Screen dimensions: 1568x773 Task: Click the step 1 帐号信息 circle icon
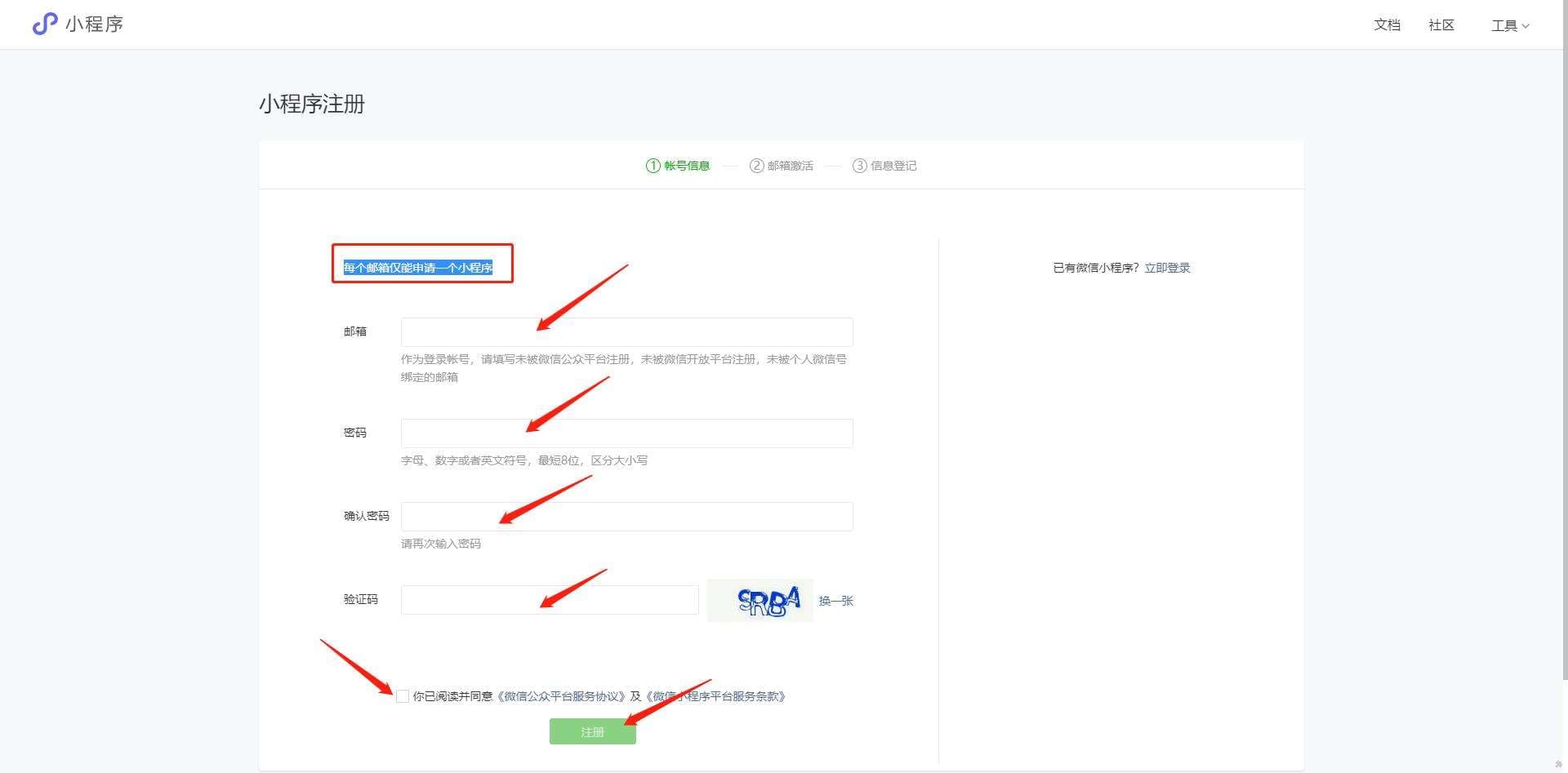tap(653, 165)
